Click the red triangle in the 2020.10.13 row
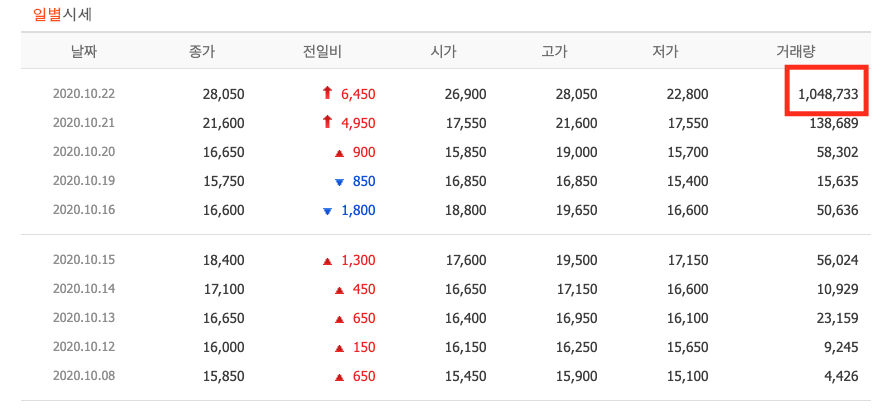This screenshot has width=884, height=411. pos(339,319)
